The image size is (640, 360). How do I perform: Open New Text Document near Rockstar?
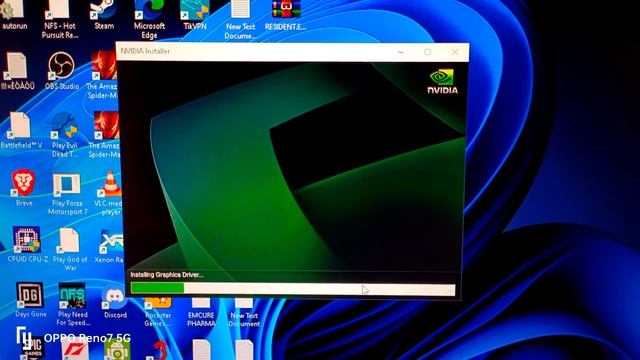[x=244, y=313]
